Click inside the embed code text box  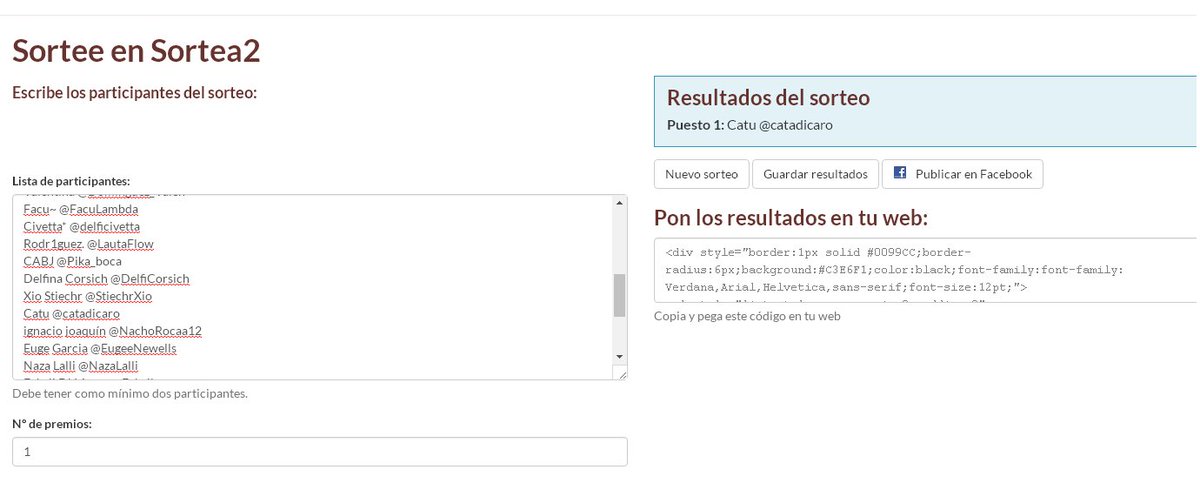[x=925, y=270]
